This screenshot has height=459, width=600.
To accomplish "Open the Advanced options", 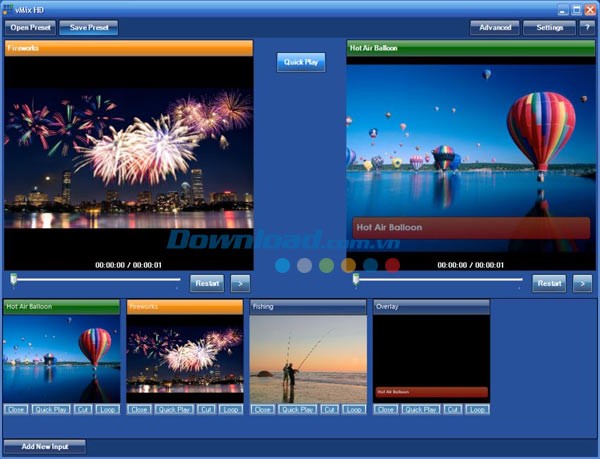I will click(495, 28).
